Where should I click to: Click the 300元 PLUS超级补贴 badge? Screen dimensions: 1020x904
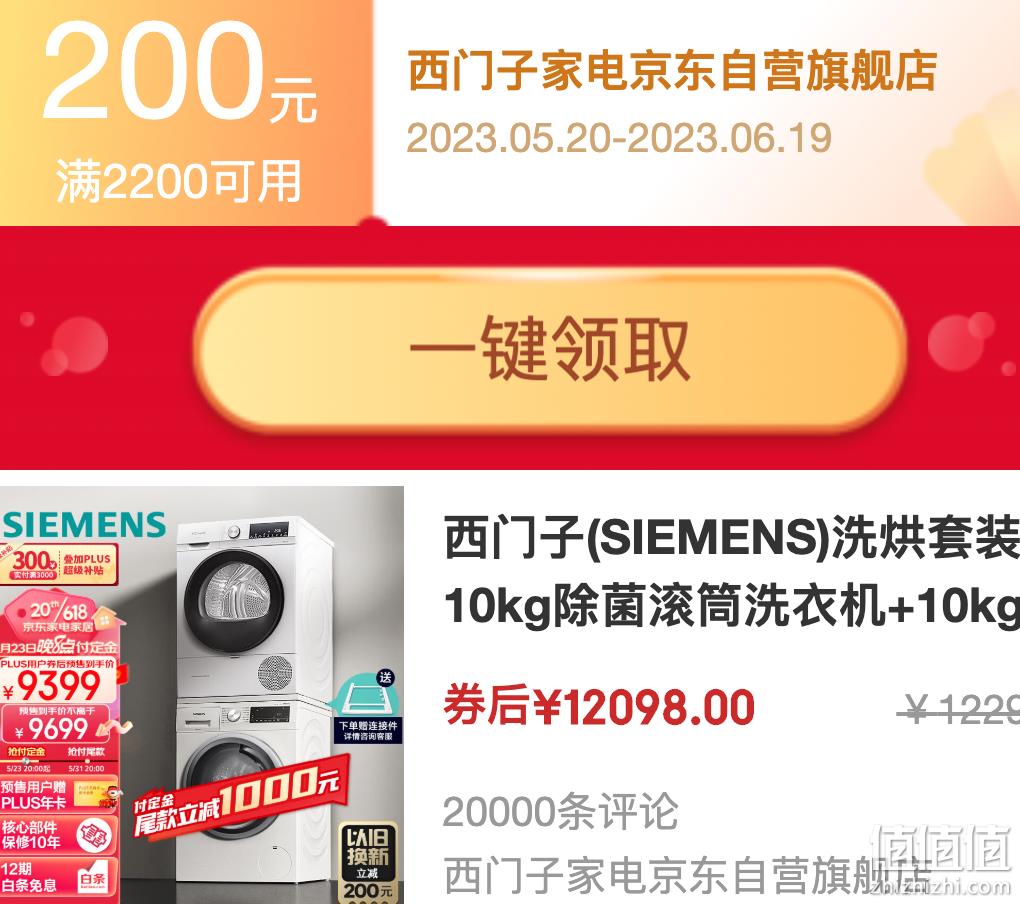59,563
